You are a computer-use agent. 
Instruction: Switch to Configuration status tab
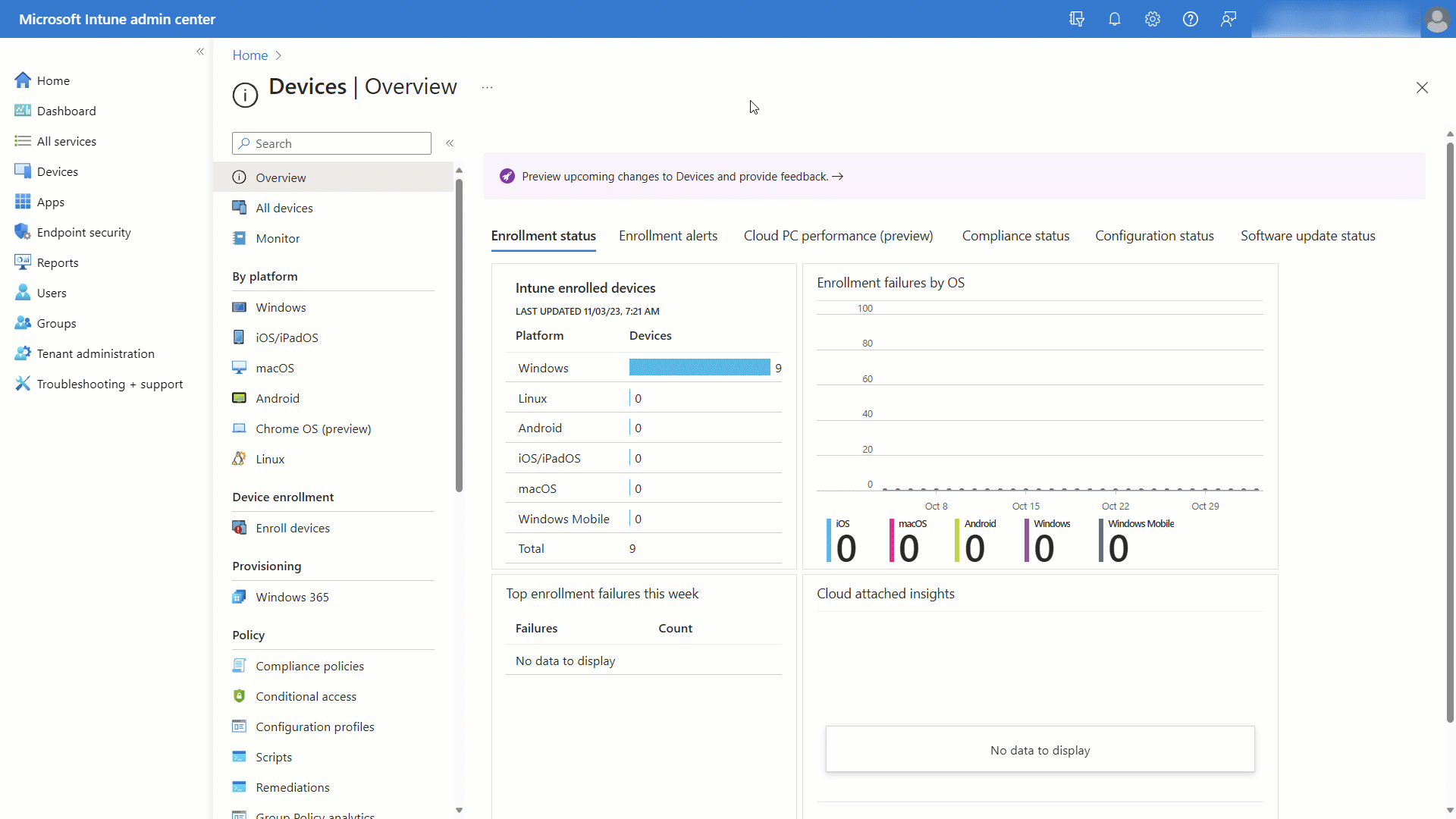1154,236
